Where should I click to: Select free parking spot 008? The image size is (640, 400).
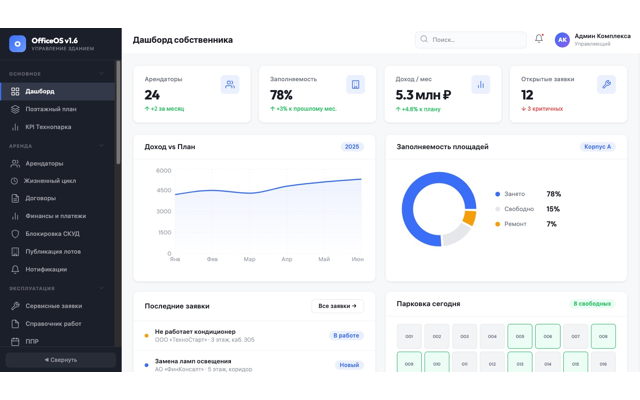[x=603, y=336]
